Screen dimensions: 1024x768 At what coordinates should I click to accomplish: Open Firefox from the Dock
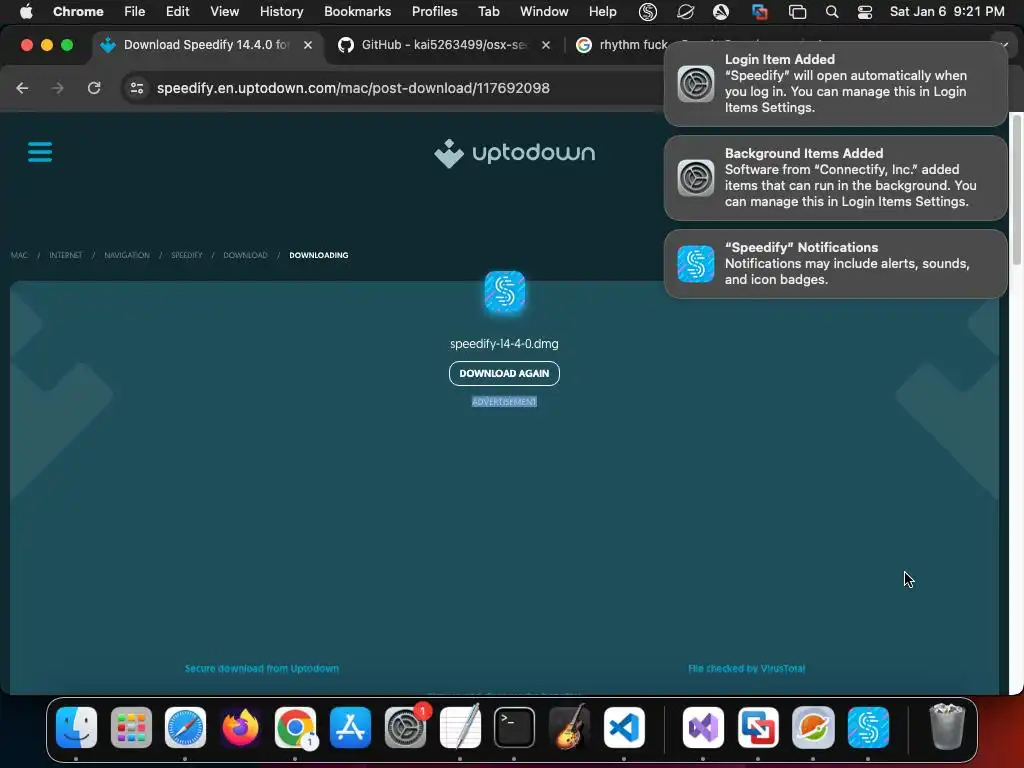[x=240, y=728]
